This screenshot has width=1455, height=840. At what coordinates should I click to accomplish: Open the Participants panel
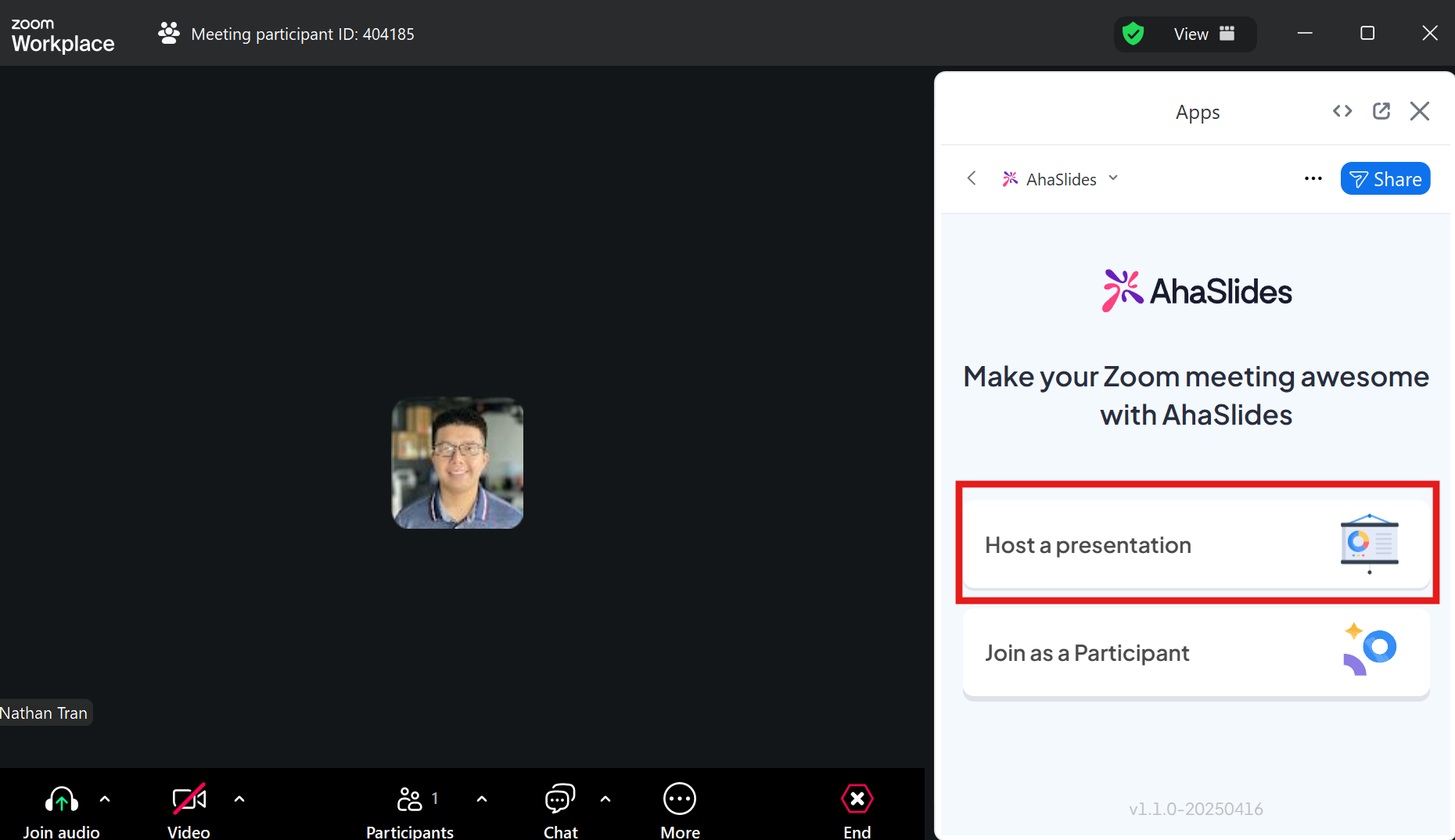(x=409, y=799)
